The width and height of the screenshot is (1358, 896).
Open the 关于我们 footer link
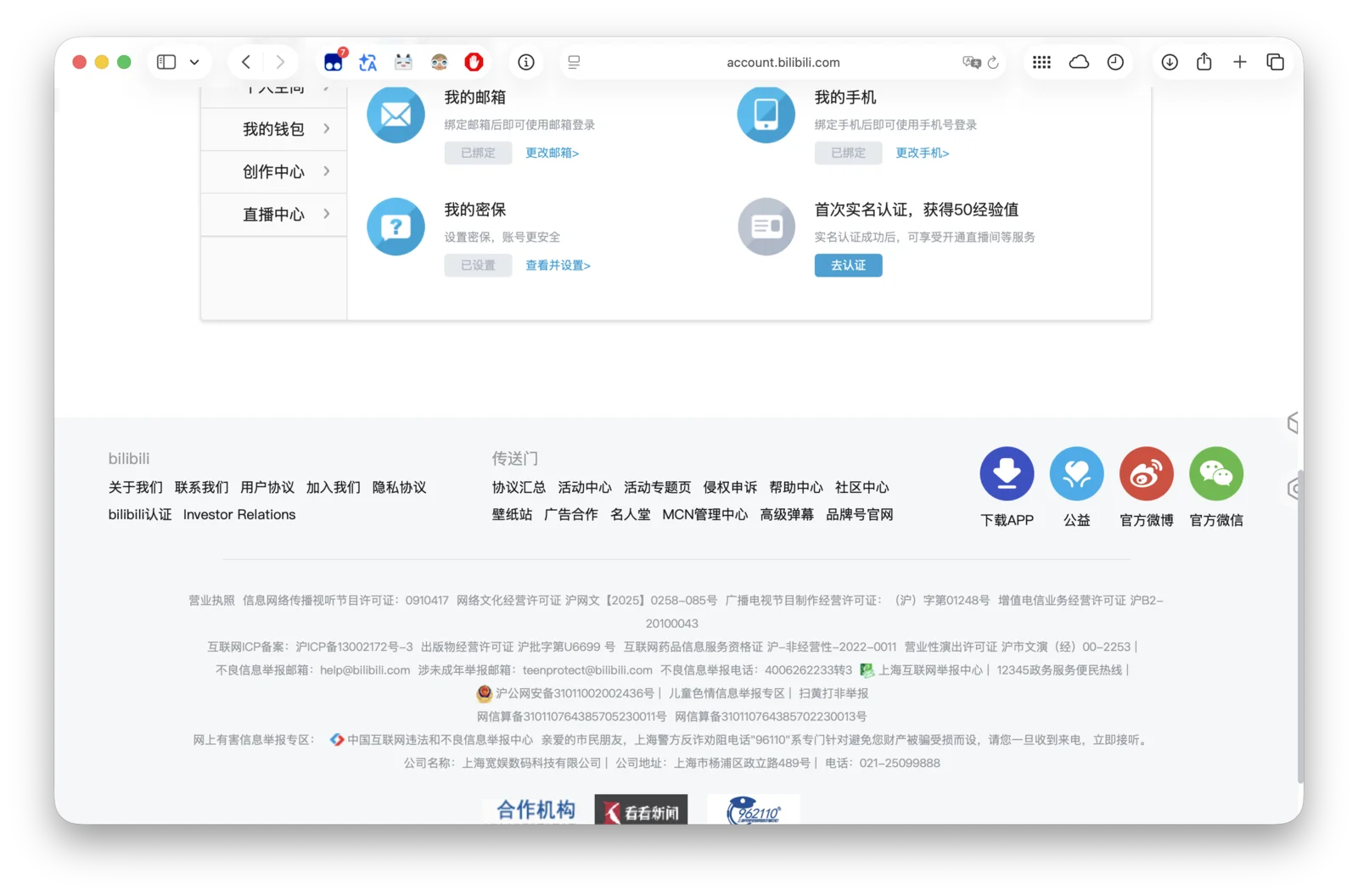click(136, 487)
